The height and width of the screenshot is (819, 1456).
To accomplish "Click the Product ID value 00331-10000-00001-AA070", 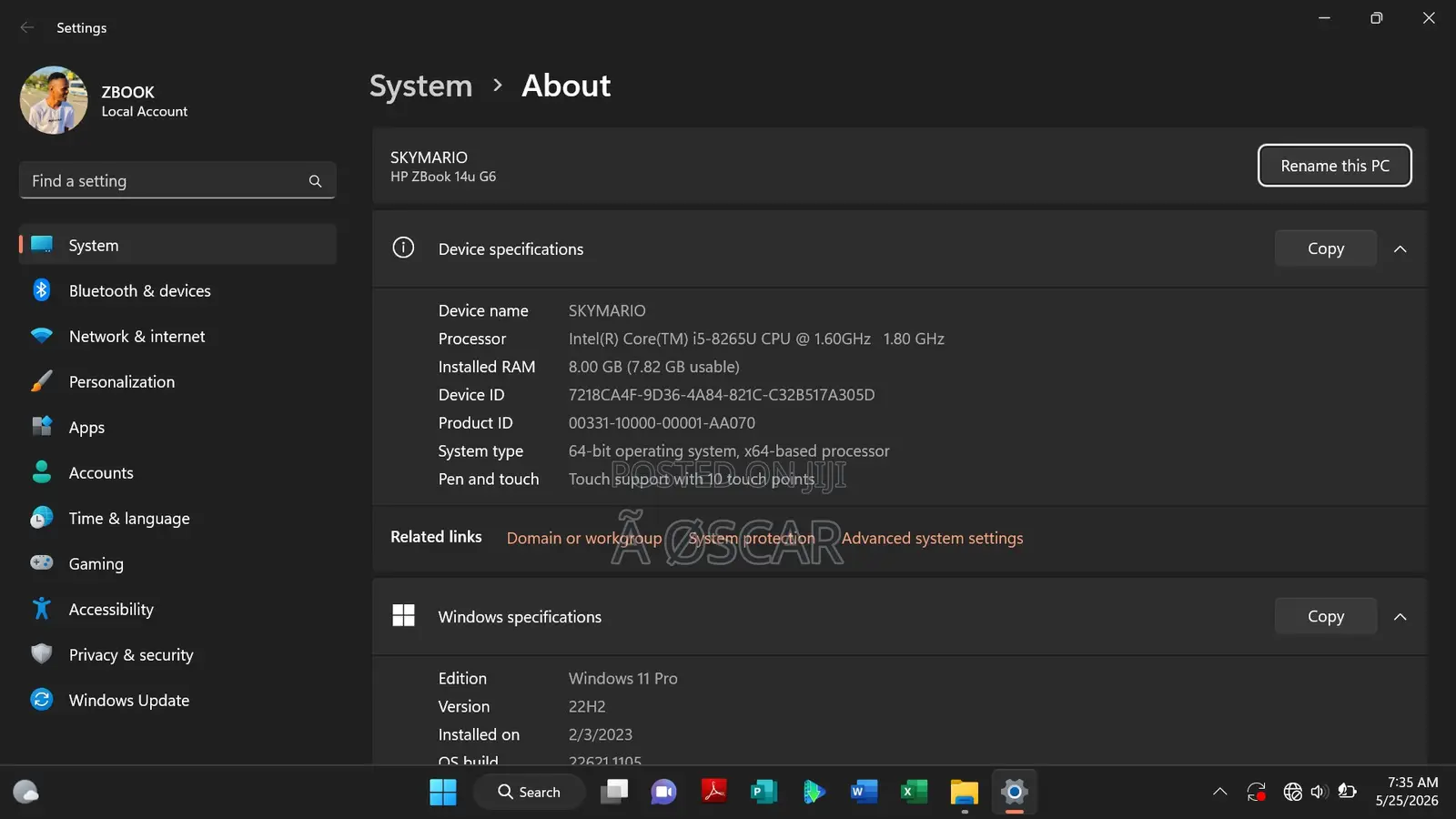I will tap(662, 423).
